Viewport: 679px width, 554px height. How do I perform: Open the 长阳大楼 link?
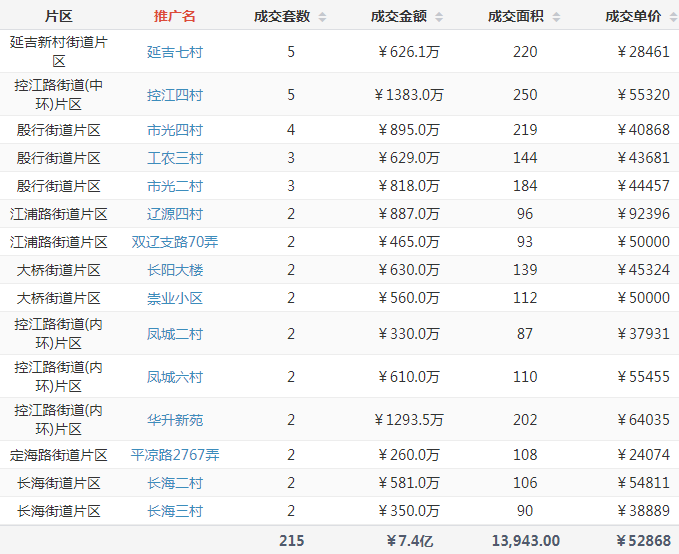coord(175,270)
